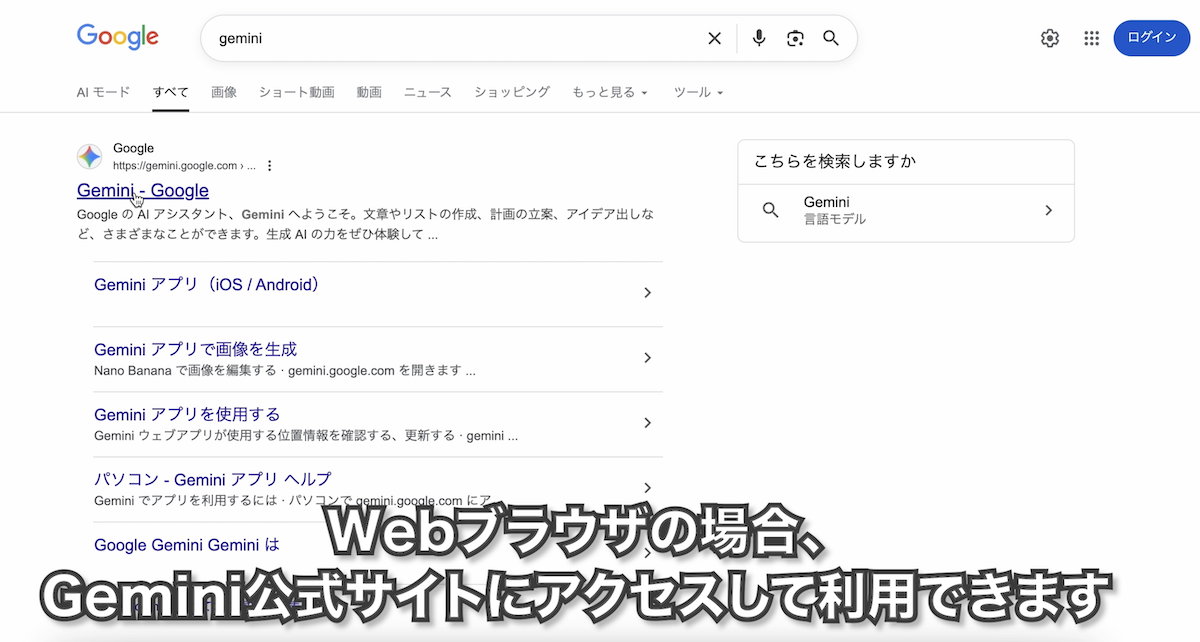This screenshot has height=642, width=1200.
Task: Open the Google apps grid icon
Action: [1091, 38]
